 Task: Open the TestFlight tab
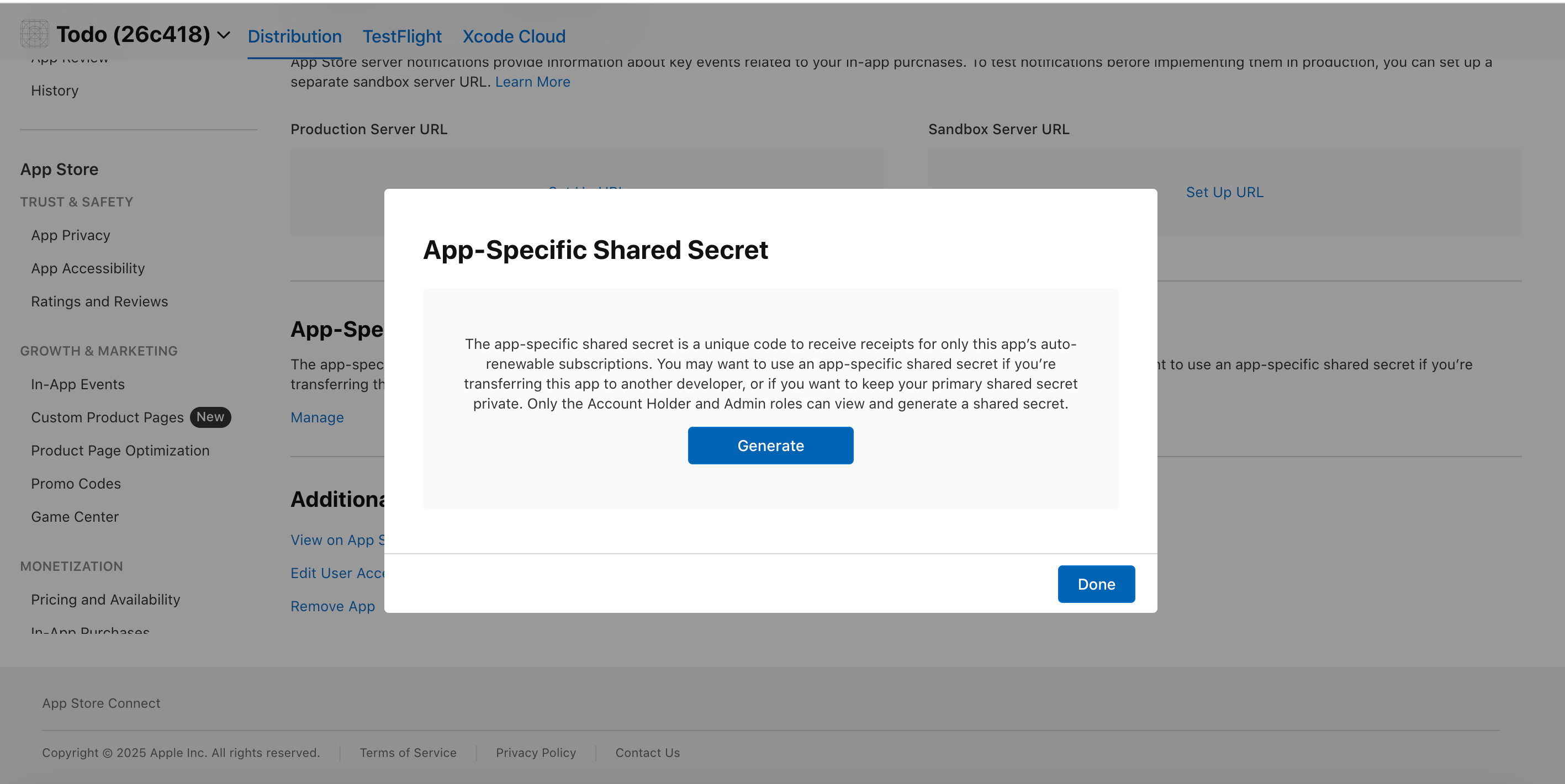(401, 36)
